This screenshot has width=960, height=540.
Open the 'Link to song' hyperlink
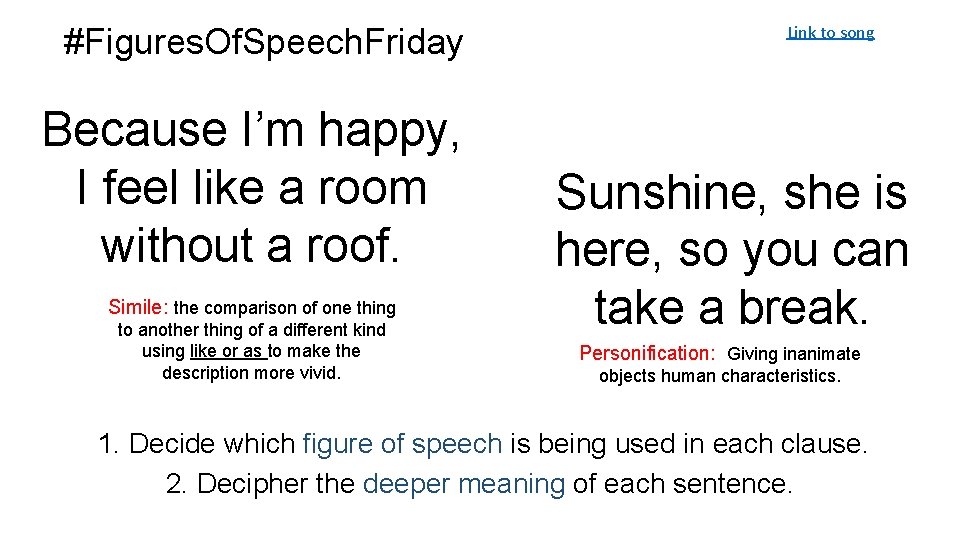point(830,32)
